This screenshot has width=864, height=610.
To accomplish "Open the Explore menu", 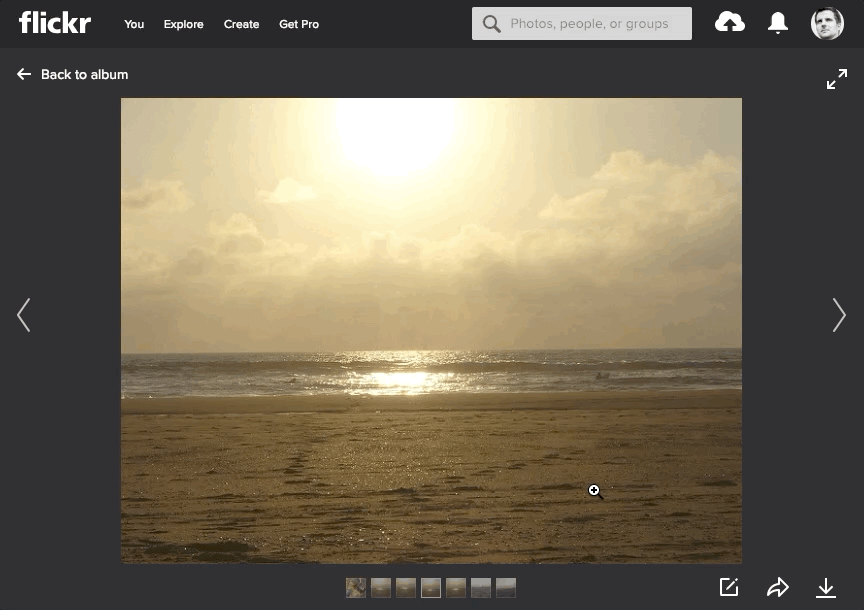I will pos(183,24).
